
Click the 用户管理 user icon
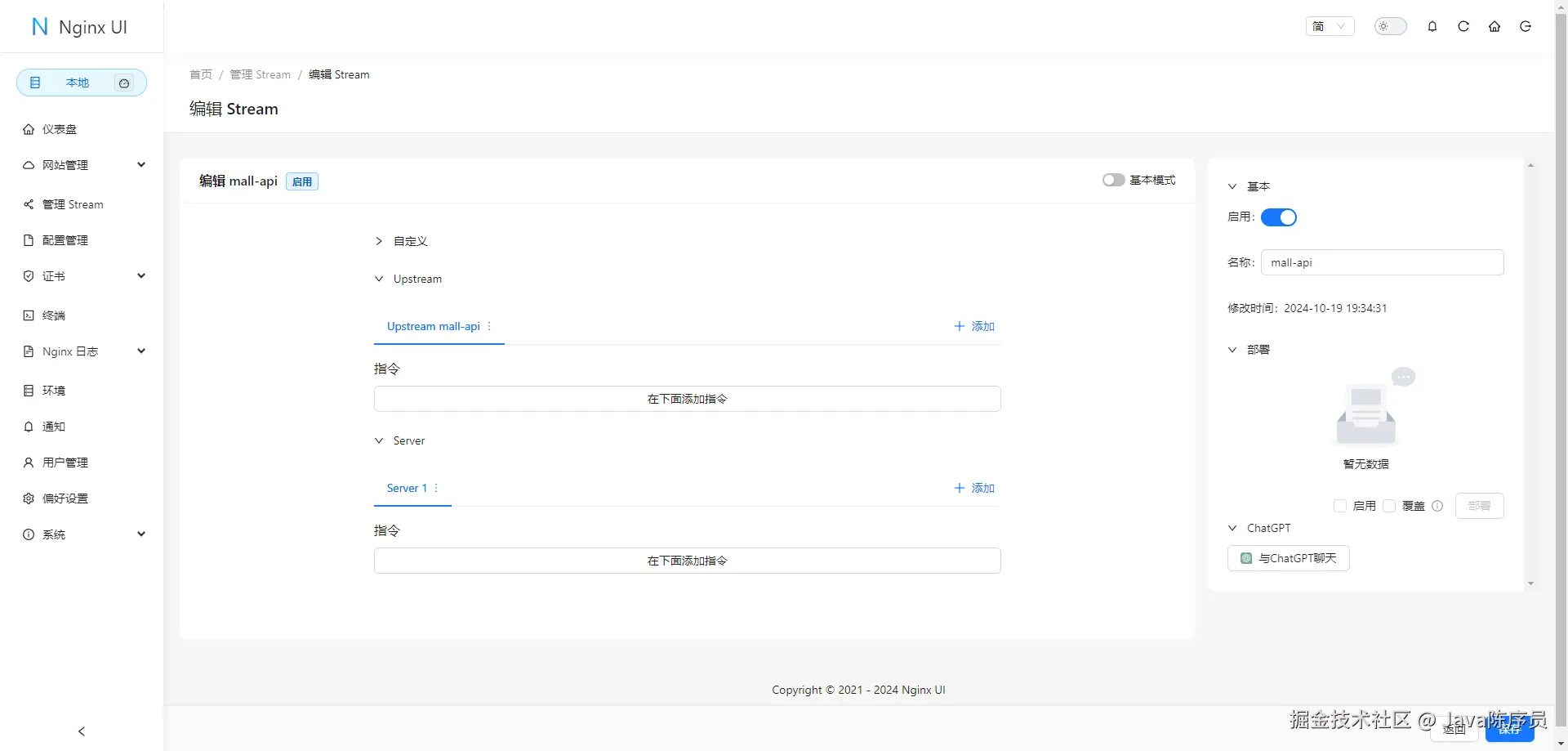click(29, 463)
